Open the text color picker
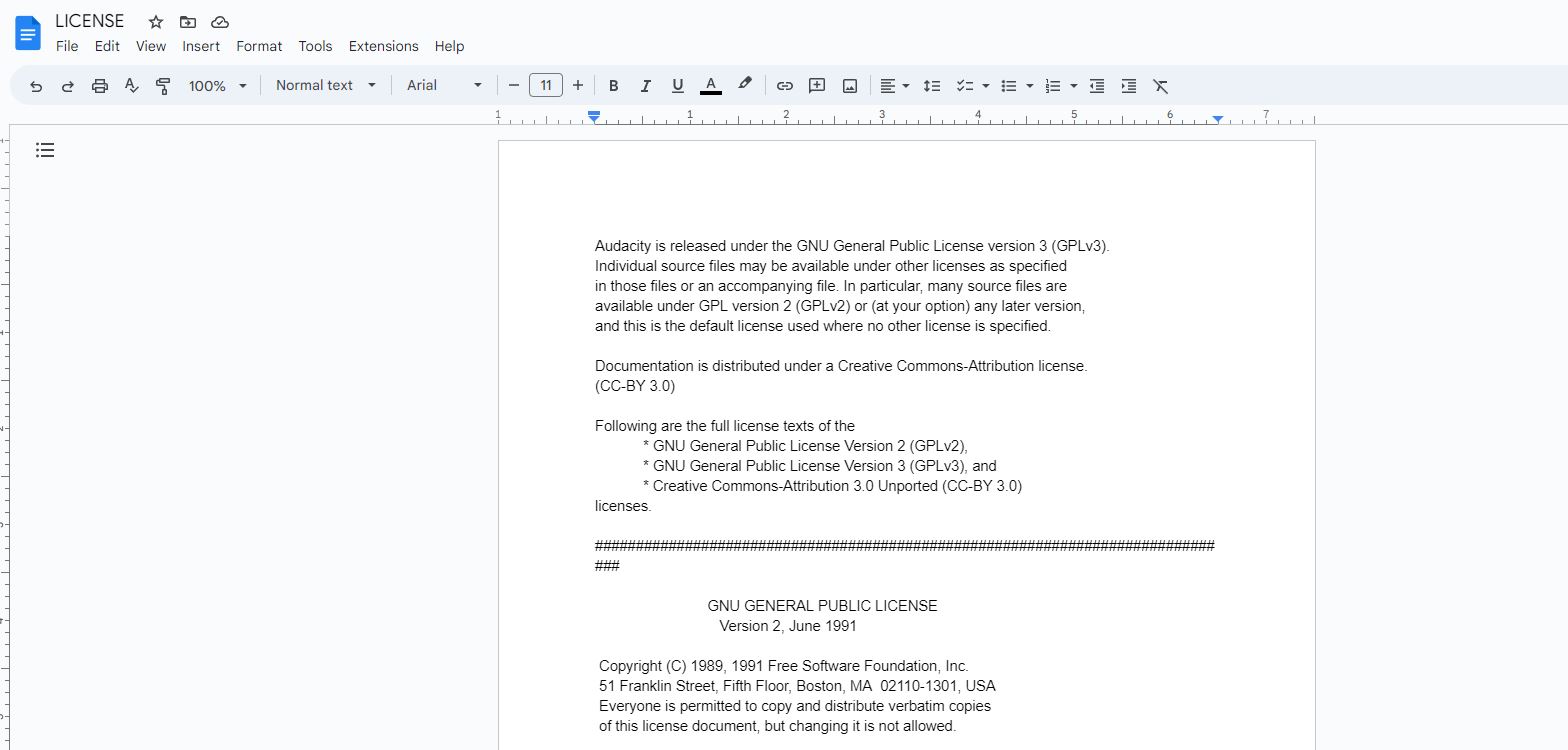 click(x=711, y=86)
